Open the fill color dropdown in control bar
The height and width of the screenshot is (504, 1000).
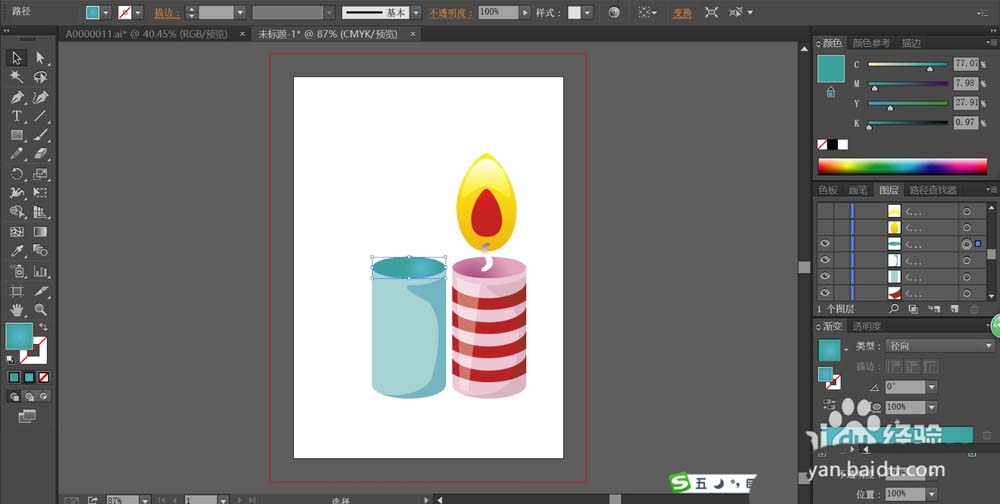click(106, 12)
